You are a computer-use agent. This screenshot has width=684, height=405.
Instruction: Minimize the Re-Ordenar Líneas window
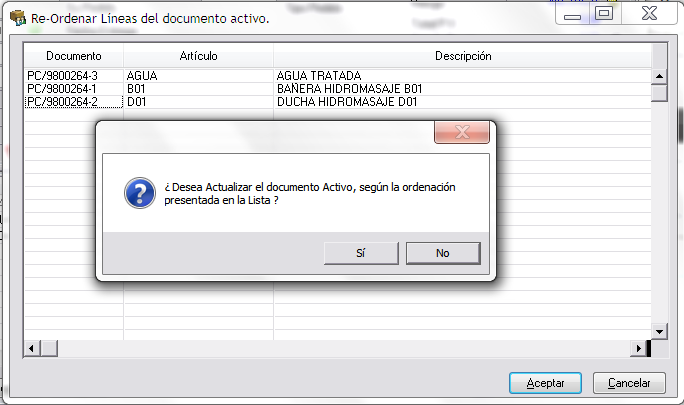pos(572,14)
